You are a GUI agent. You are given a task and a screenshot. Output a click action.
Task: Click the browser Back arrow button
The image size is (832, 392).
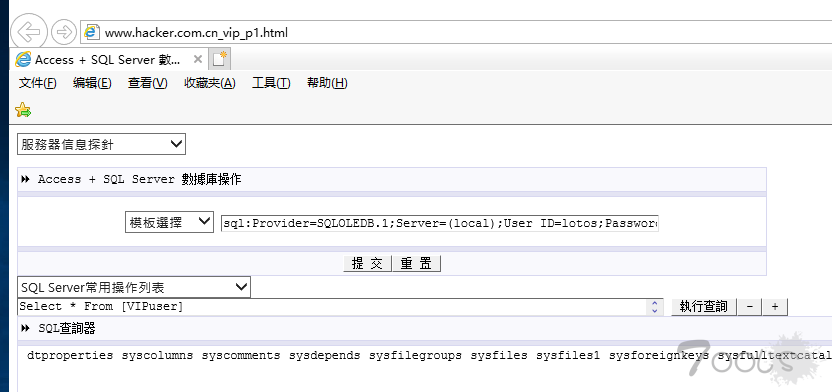pyautogui.click(x=29, y=32)
